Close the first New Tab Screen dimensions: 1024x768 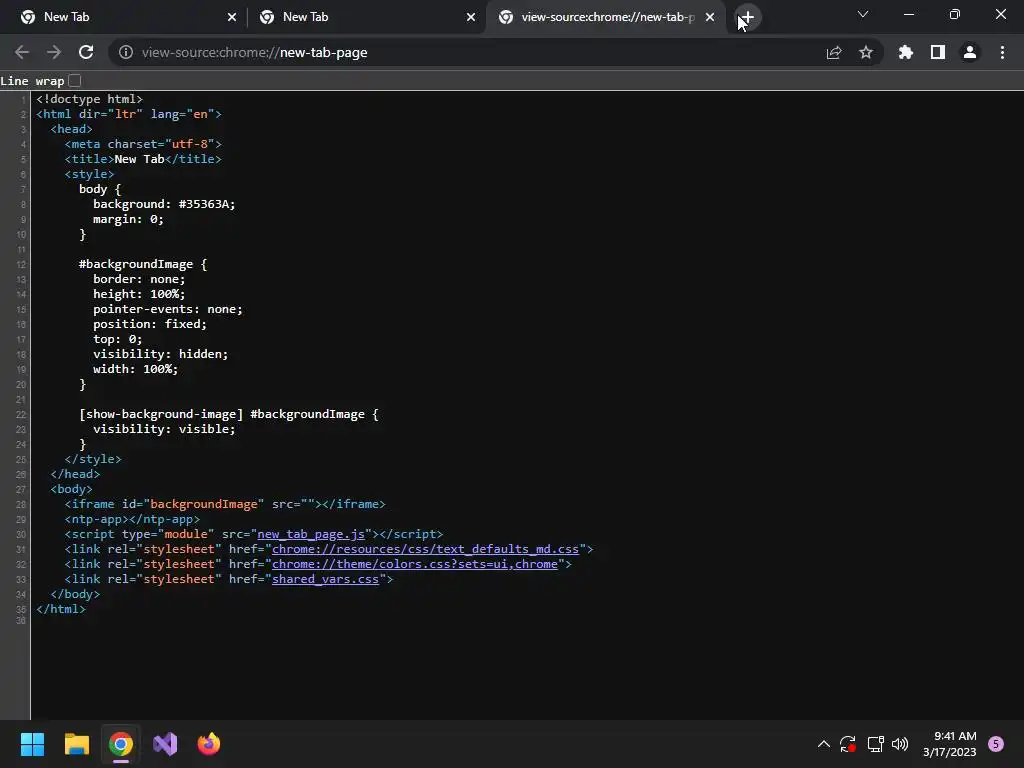[232, 17]
